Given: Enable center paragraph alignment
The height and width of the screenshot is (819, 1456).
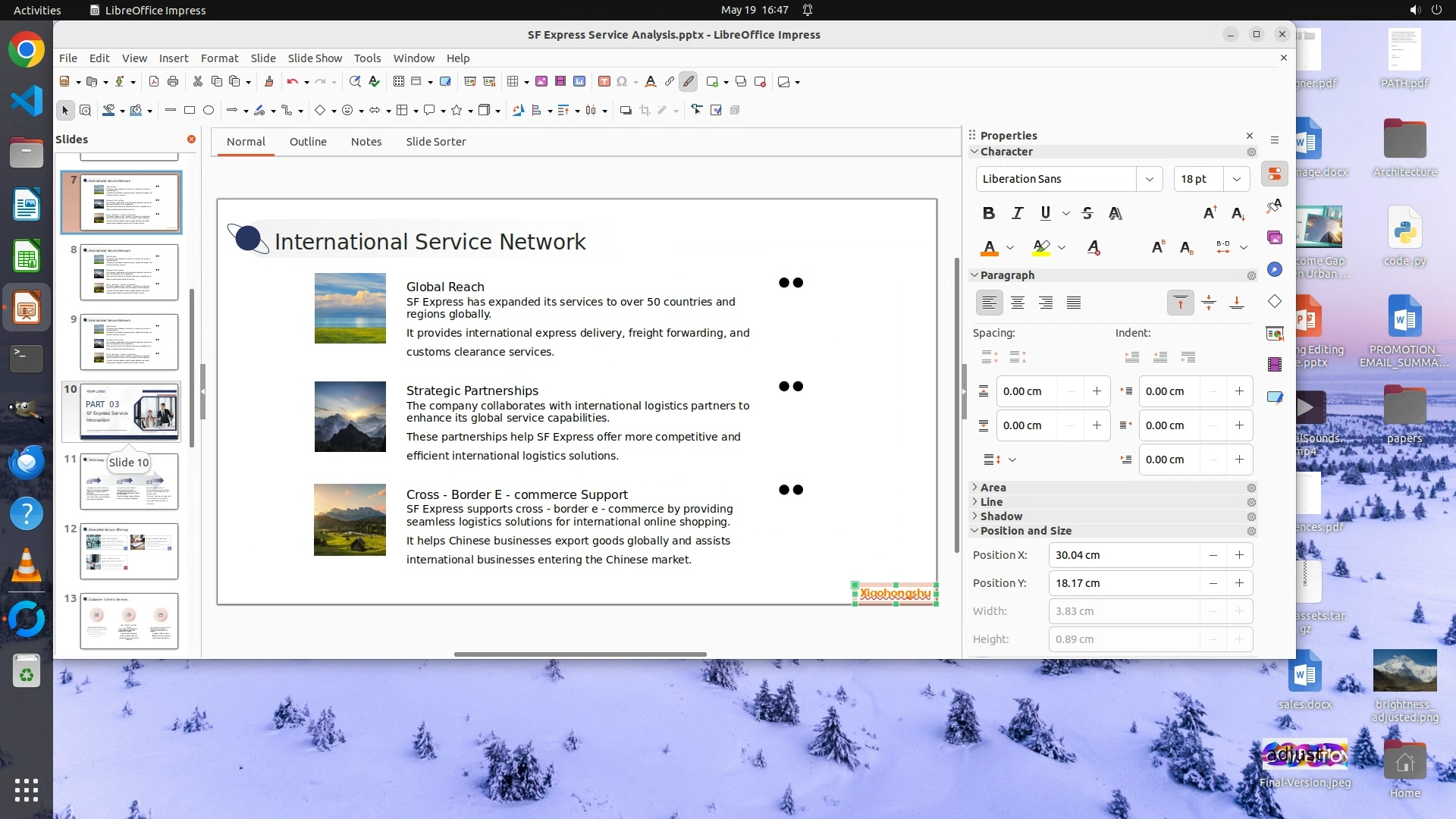Looking at the screenshot, I should [x=1018, y=303].
